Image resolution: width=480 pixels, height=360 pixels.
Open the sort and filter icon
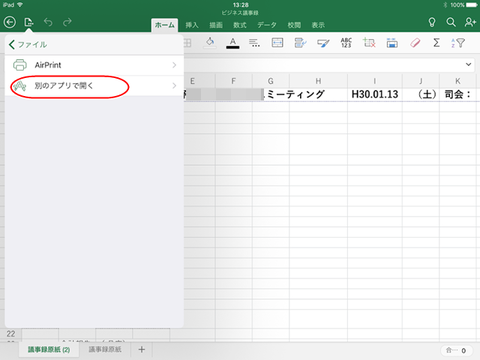(458, 43)
